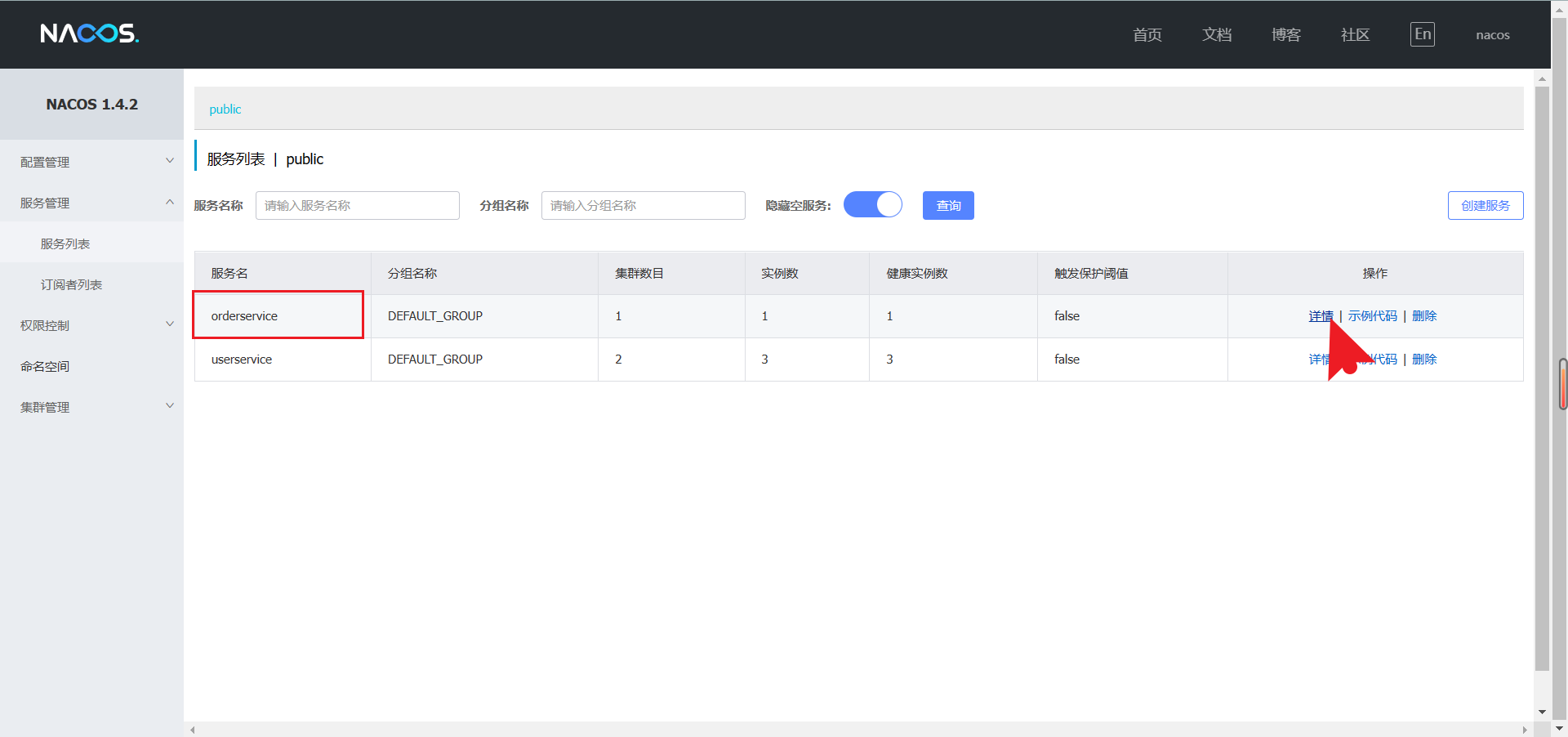Click the horizontal scrollbar left arrow
Image resolution: width=1568 pixels, height=737 pixels.
(193, 730)
